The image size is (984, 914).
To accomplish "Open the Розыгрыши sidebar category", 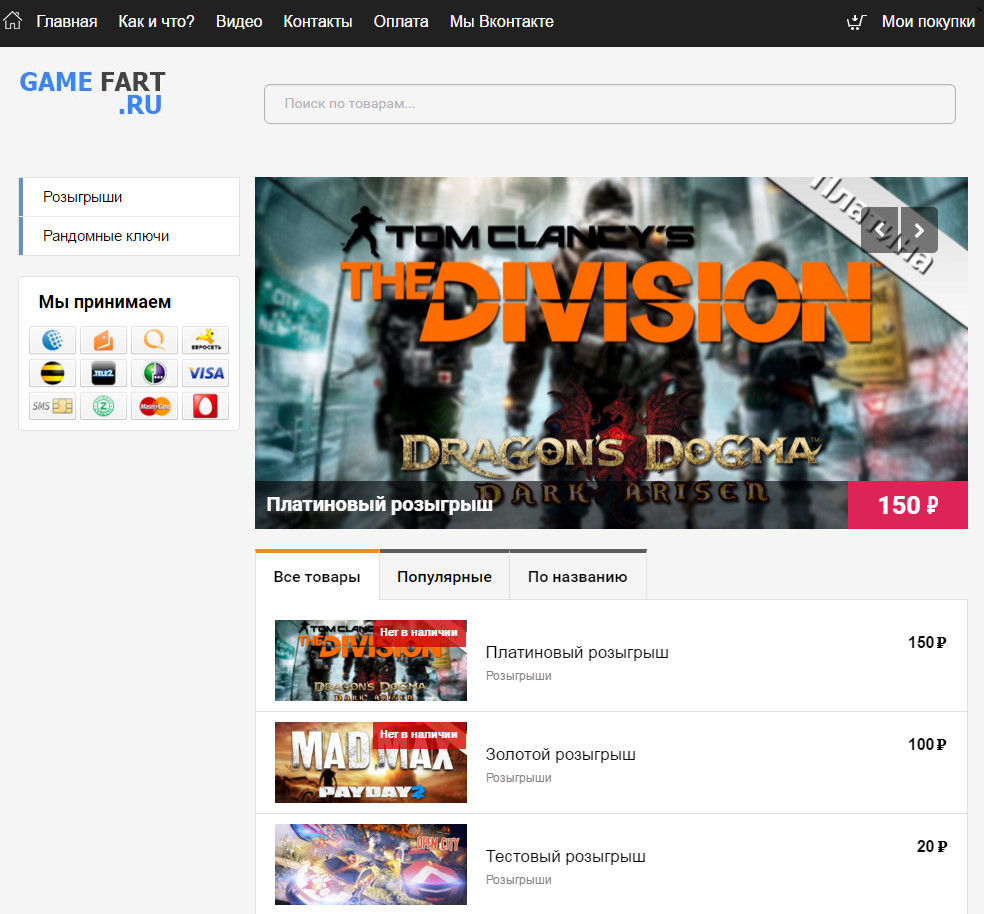I will click(x=129, y=197).
